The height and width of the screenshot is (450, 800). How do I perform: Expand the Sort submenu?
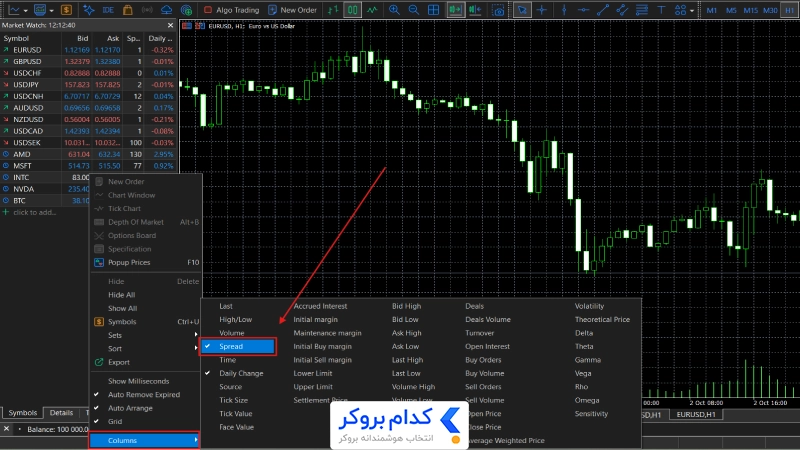(145, 348)
